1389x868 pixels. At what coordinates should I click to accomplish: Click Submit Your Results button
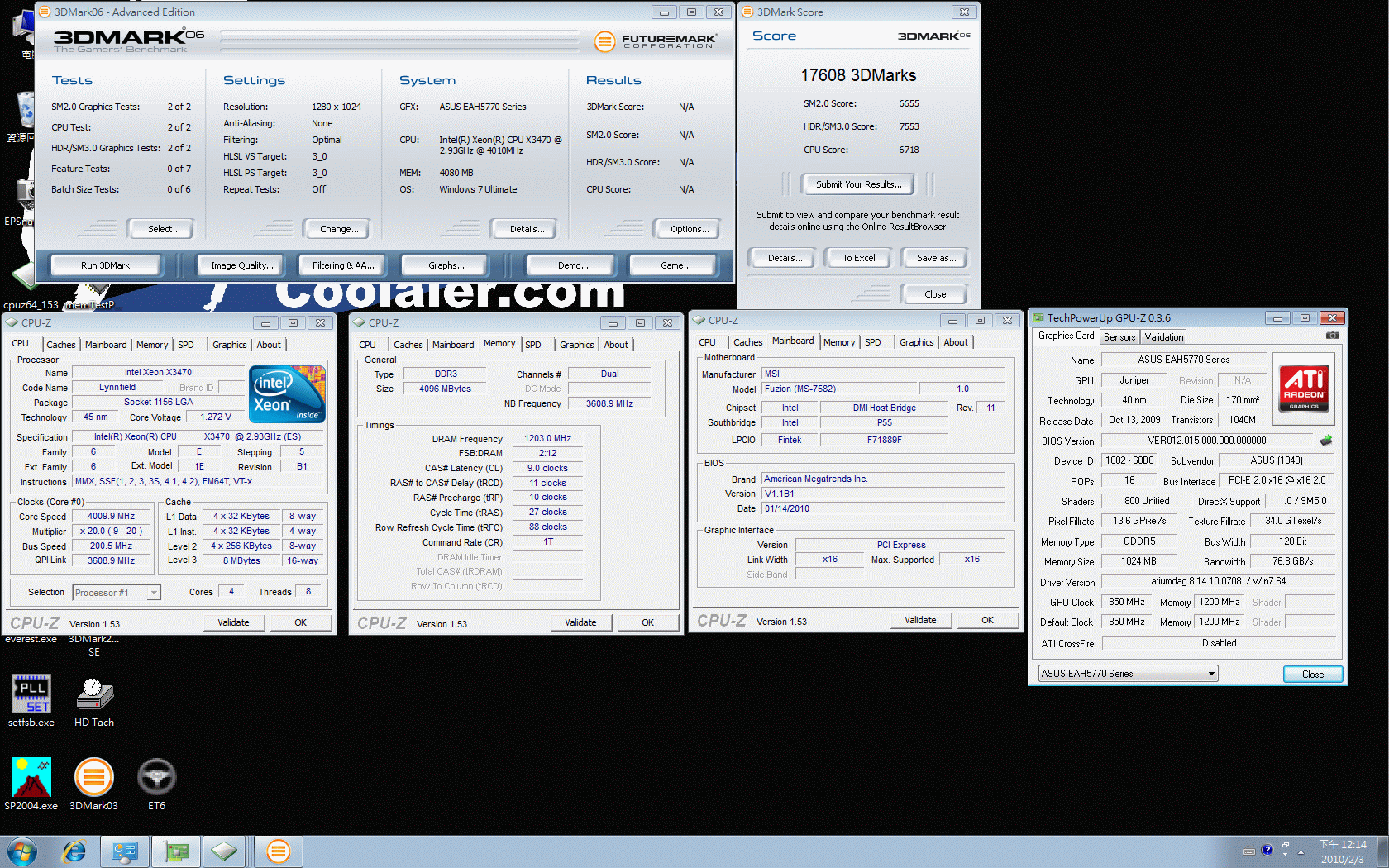pos(857,184)
